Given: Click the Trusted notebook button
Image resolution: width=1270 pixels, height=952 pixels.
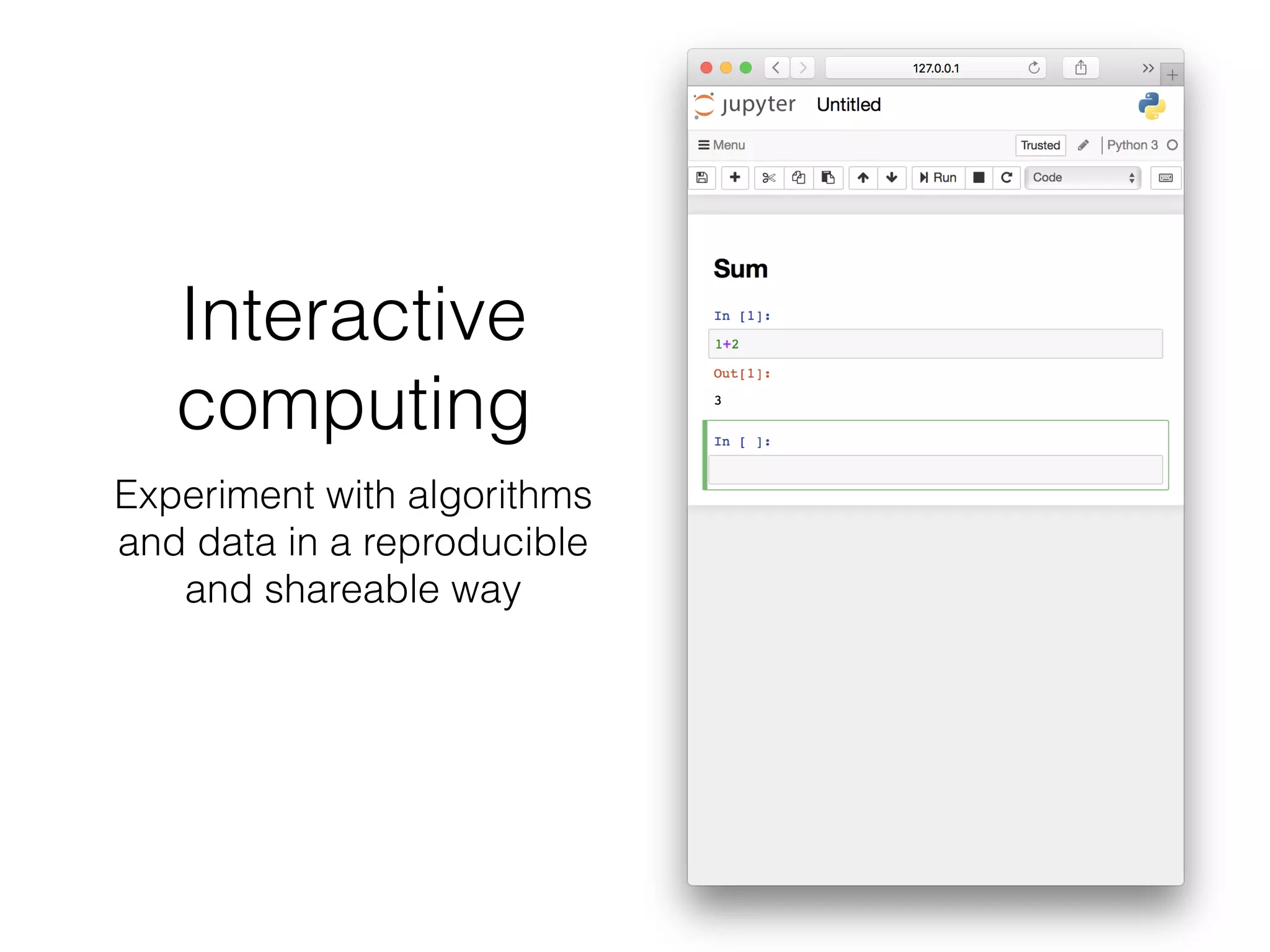Looking at the screenshot, I should tap(1041, 145).
